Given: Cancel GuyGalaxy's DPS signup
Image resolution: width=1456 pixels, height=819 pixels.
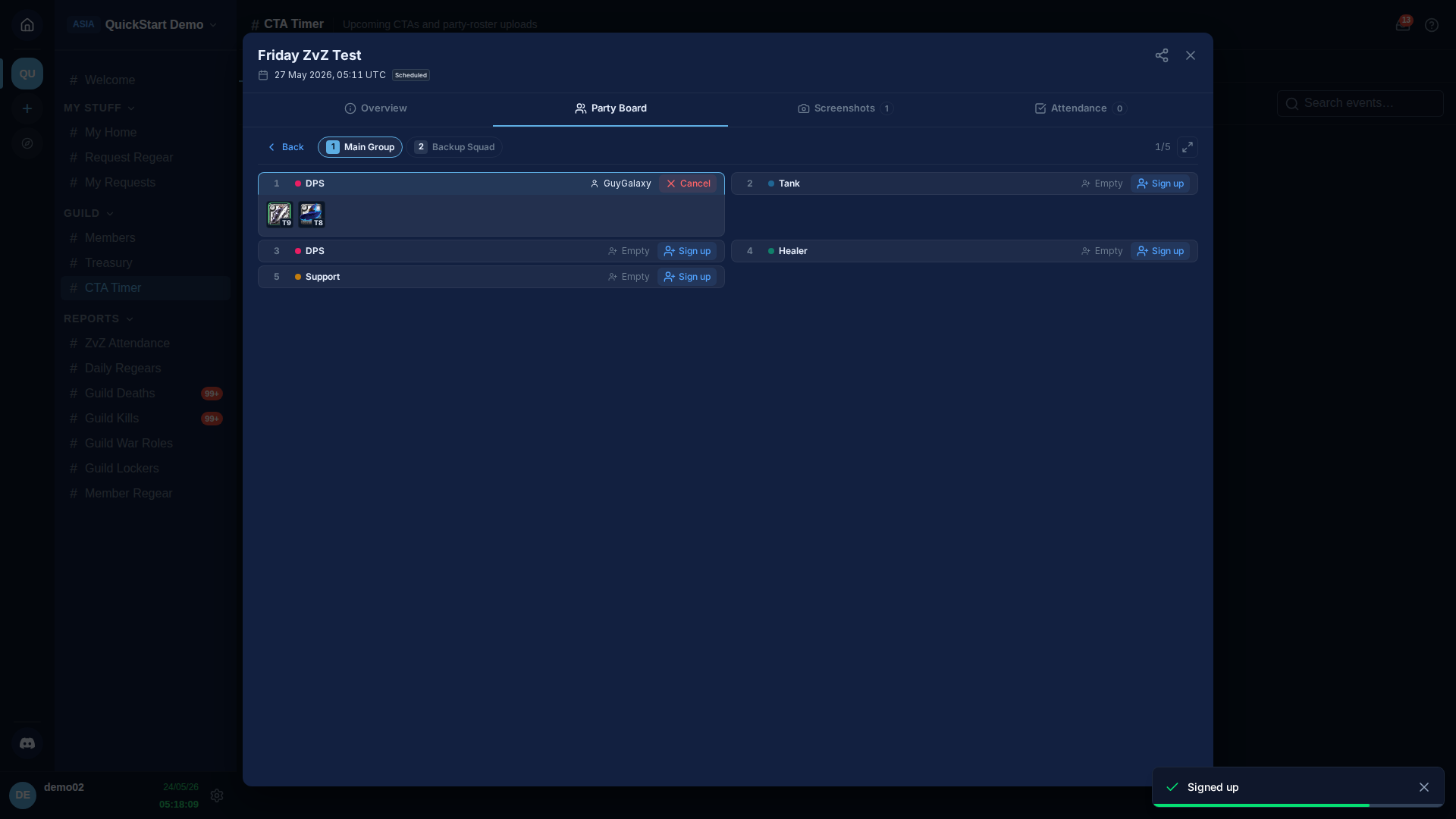Looking at the screenshot, I should click(x=689, y=184).
